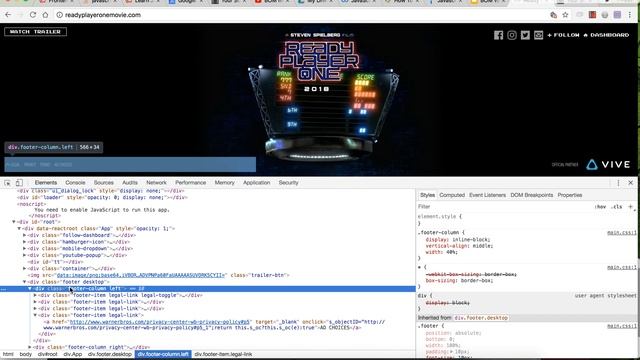
Task: Click the red extension icon in toolbar
Action: pos(592,15)
